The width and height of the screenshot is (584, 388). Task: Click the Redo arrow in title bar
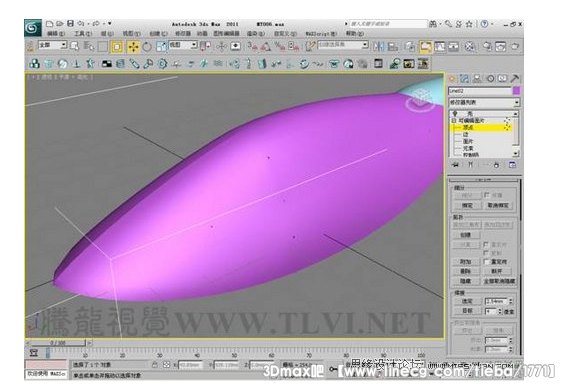pyautogui.click(x=96, y=24)
